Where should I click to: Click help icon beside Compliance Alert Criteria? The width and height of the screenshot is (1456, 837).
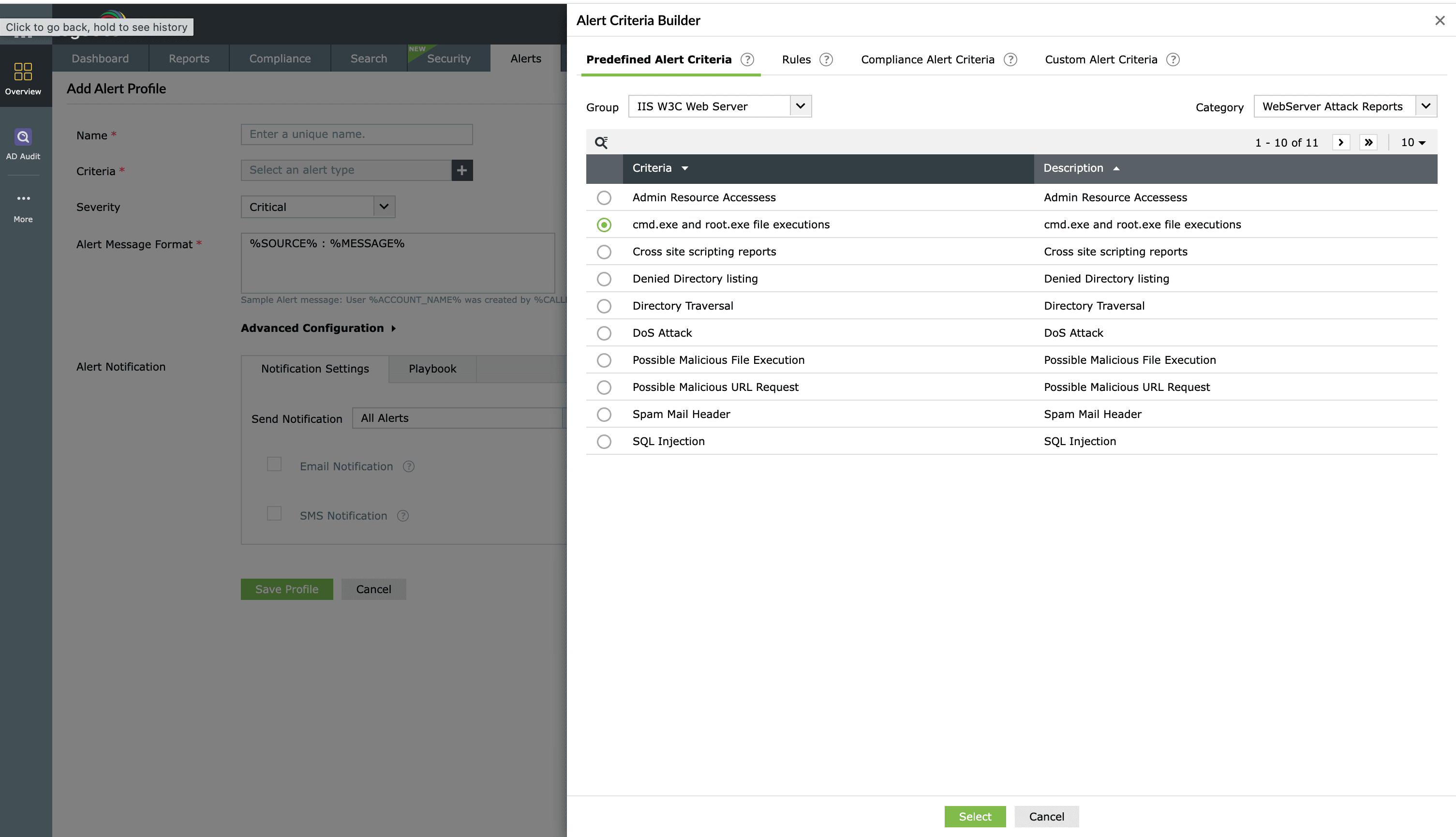coord(1010,60)
